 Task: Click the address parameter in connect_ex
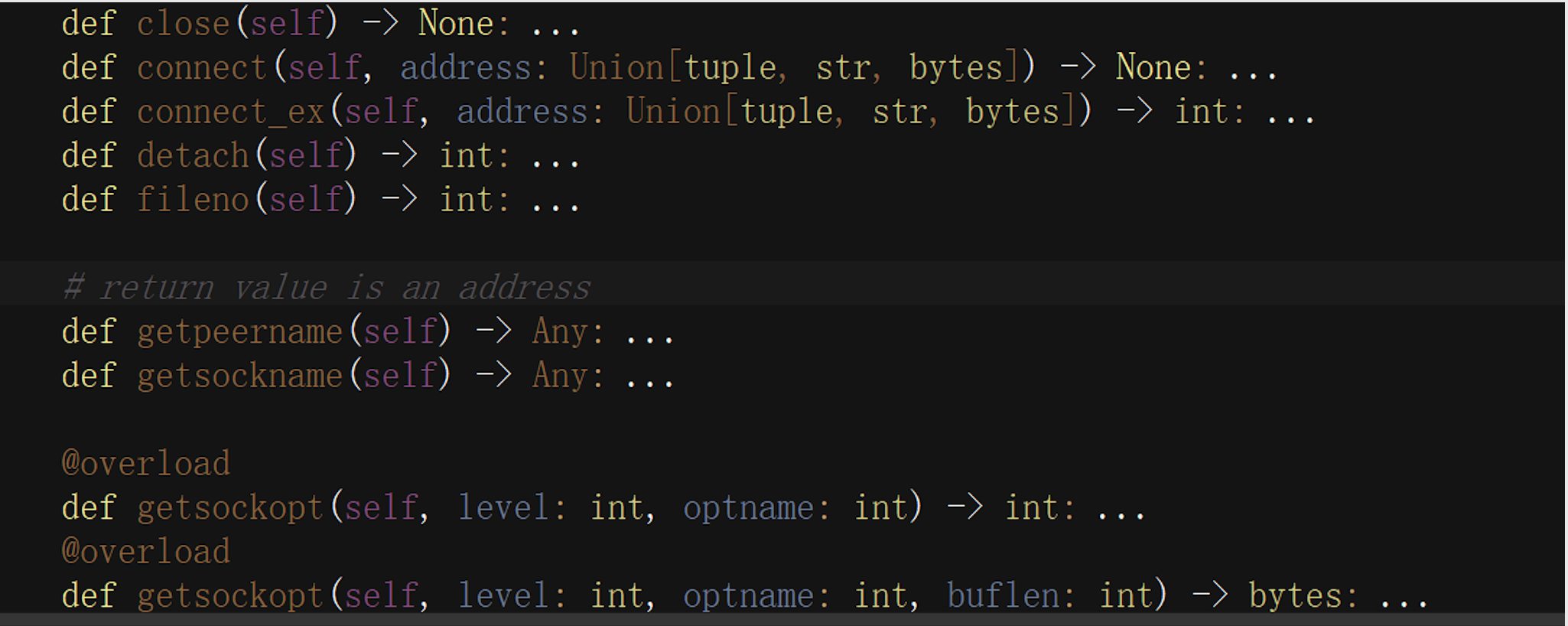tap(522, 112)
